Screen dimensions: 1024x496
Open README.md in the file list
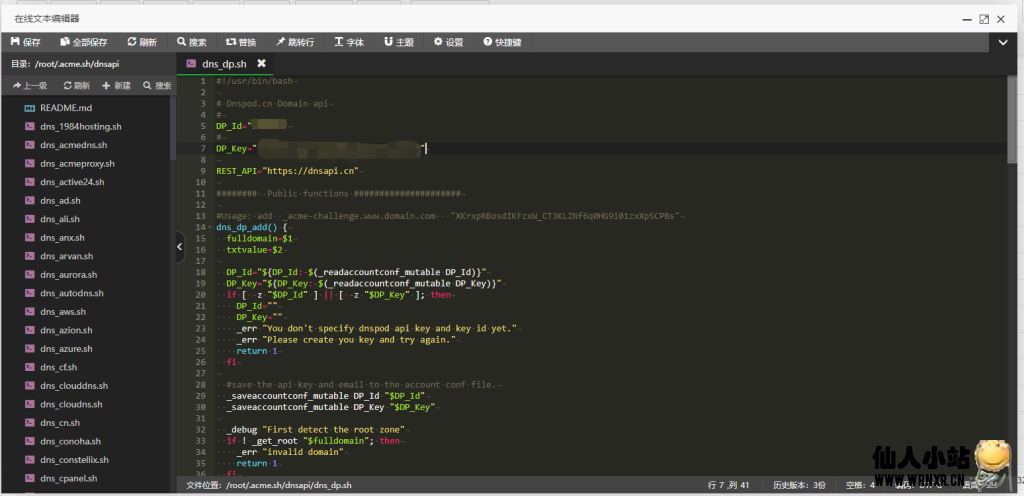[66, 108]
